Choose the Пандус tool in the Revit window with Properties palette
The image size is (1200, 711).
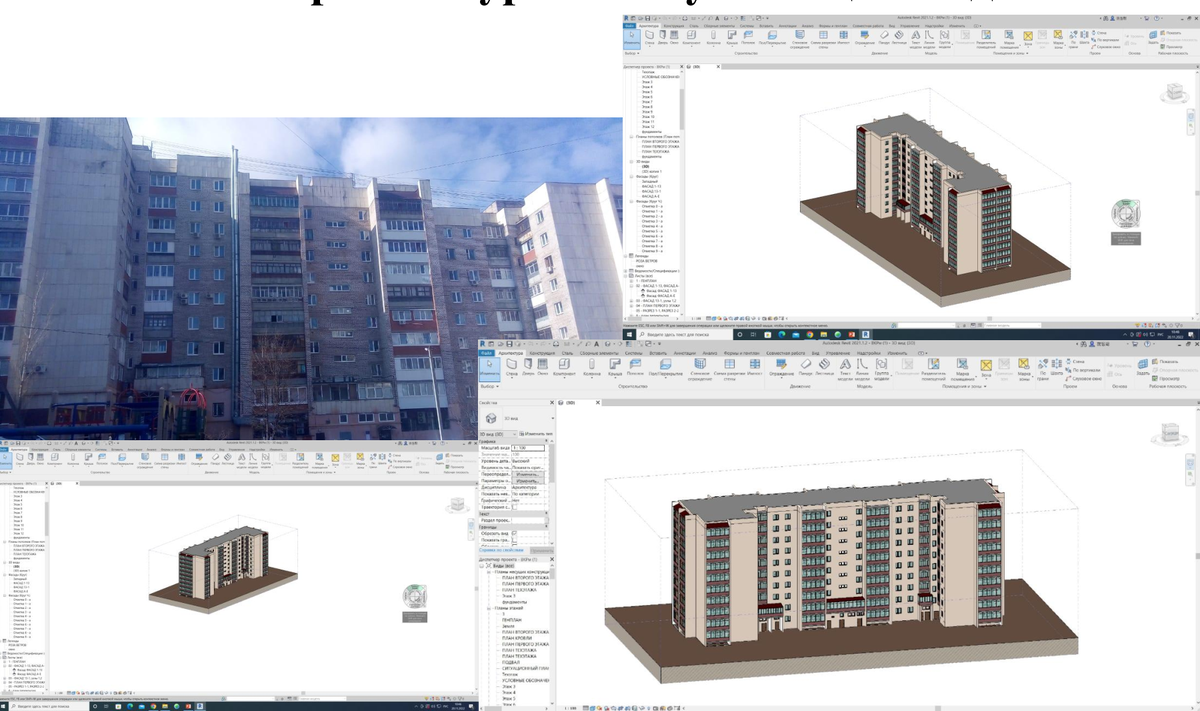tap(805, 367)
